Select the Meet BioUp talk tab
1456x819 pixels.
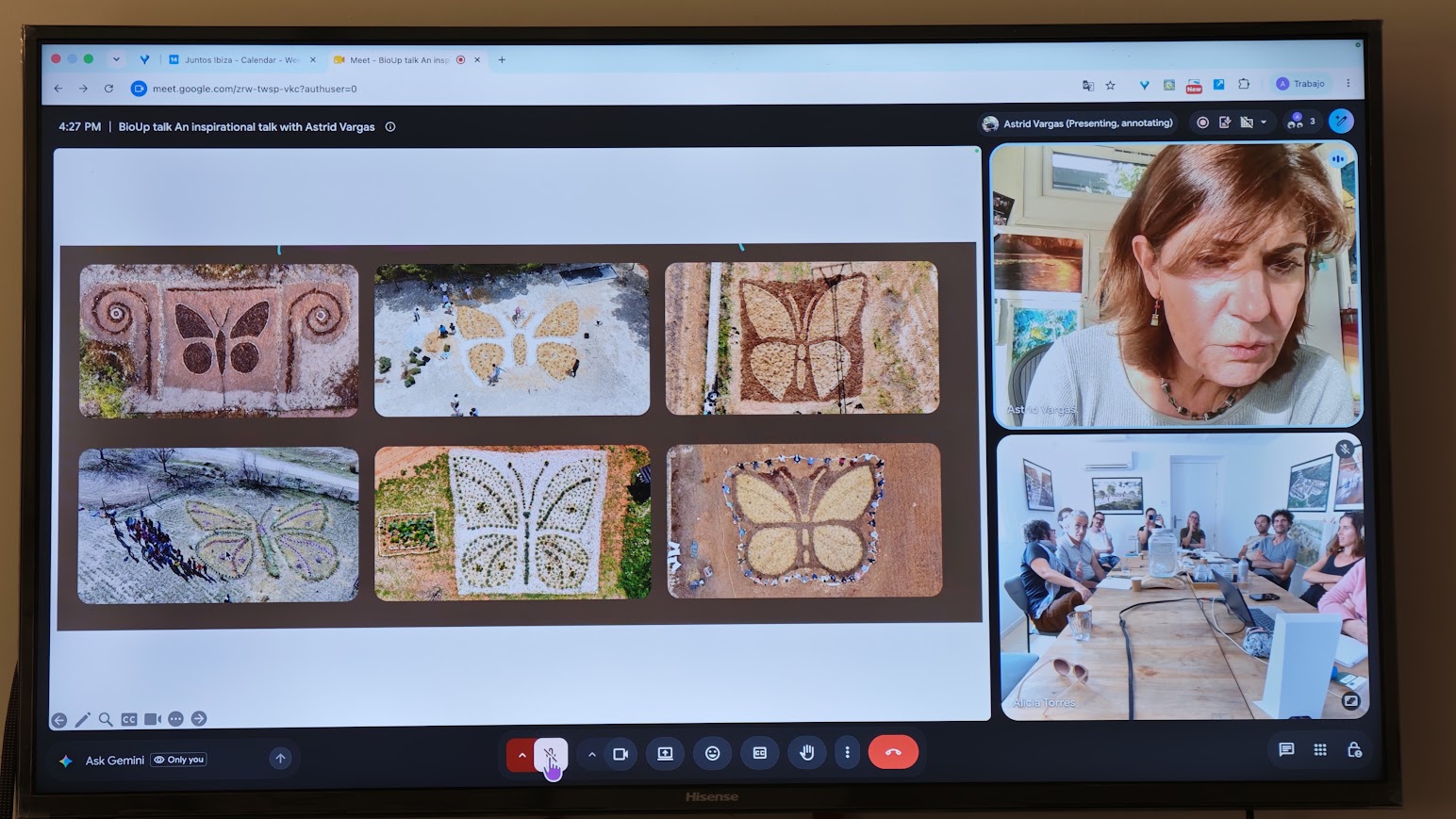[x=407, y=59]
